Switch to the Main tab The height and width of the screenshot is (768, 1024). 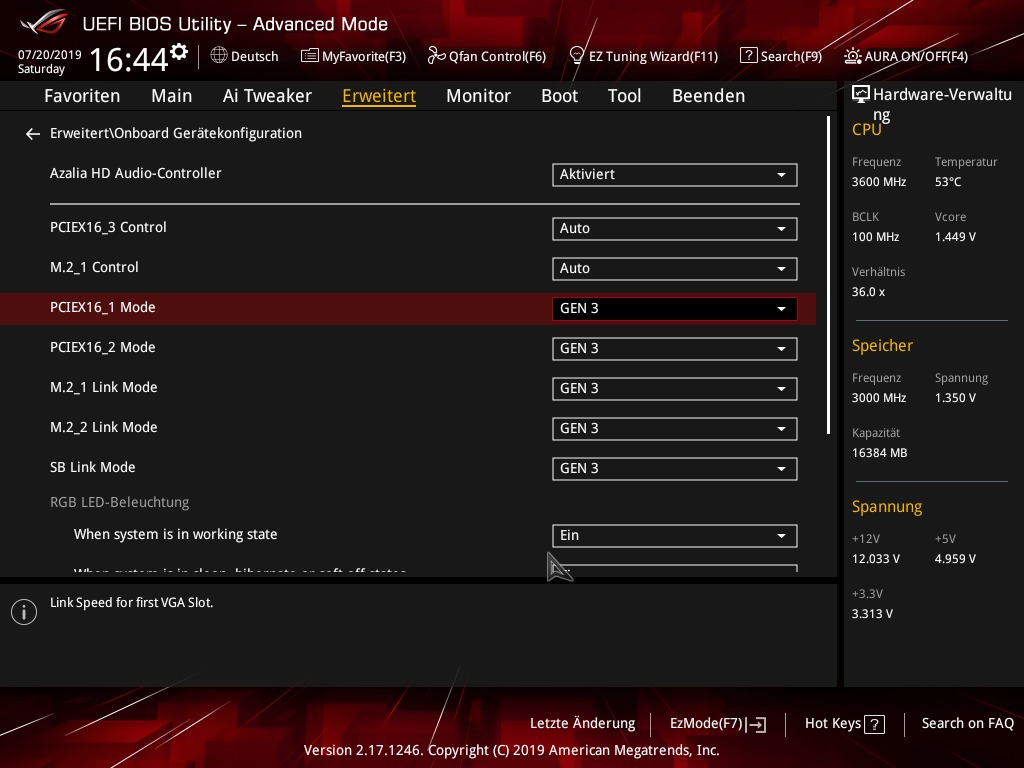(172, 96)
